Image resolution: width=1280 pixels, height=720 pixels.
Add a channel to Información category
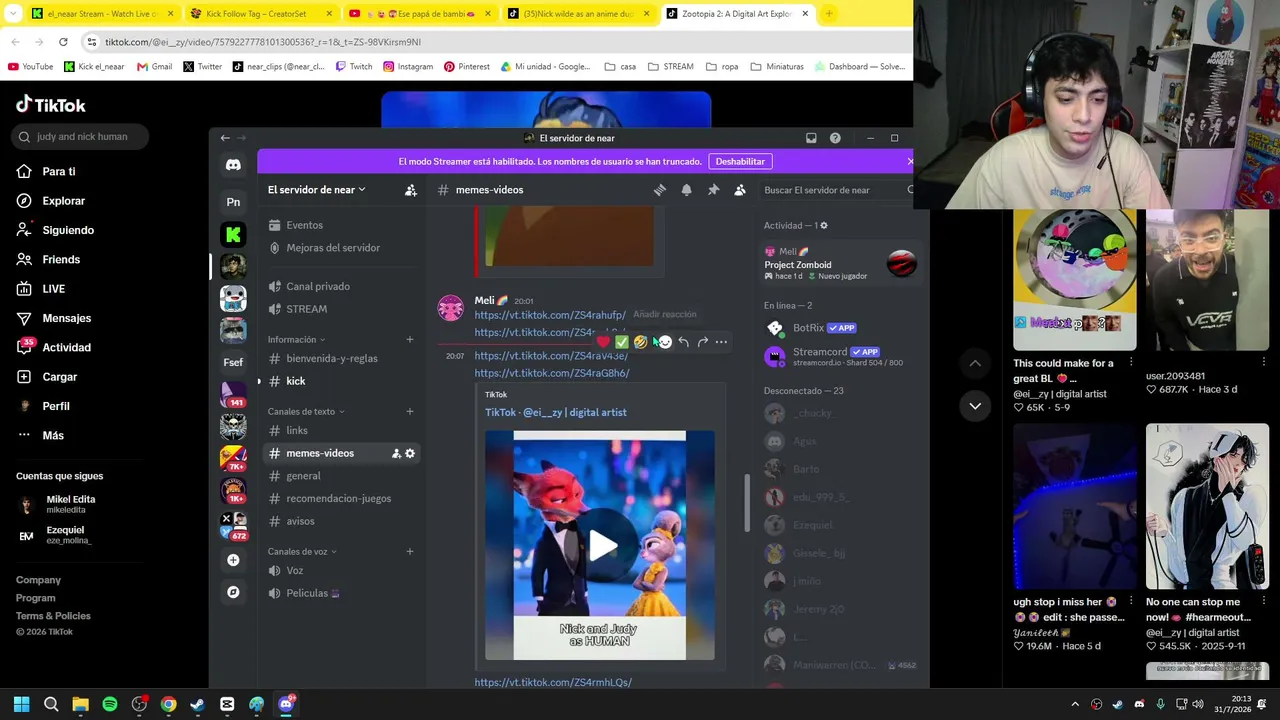410,339
